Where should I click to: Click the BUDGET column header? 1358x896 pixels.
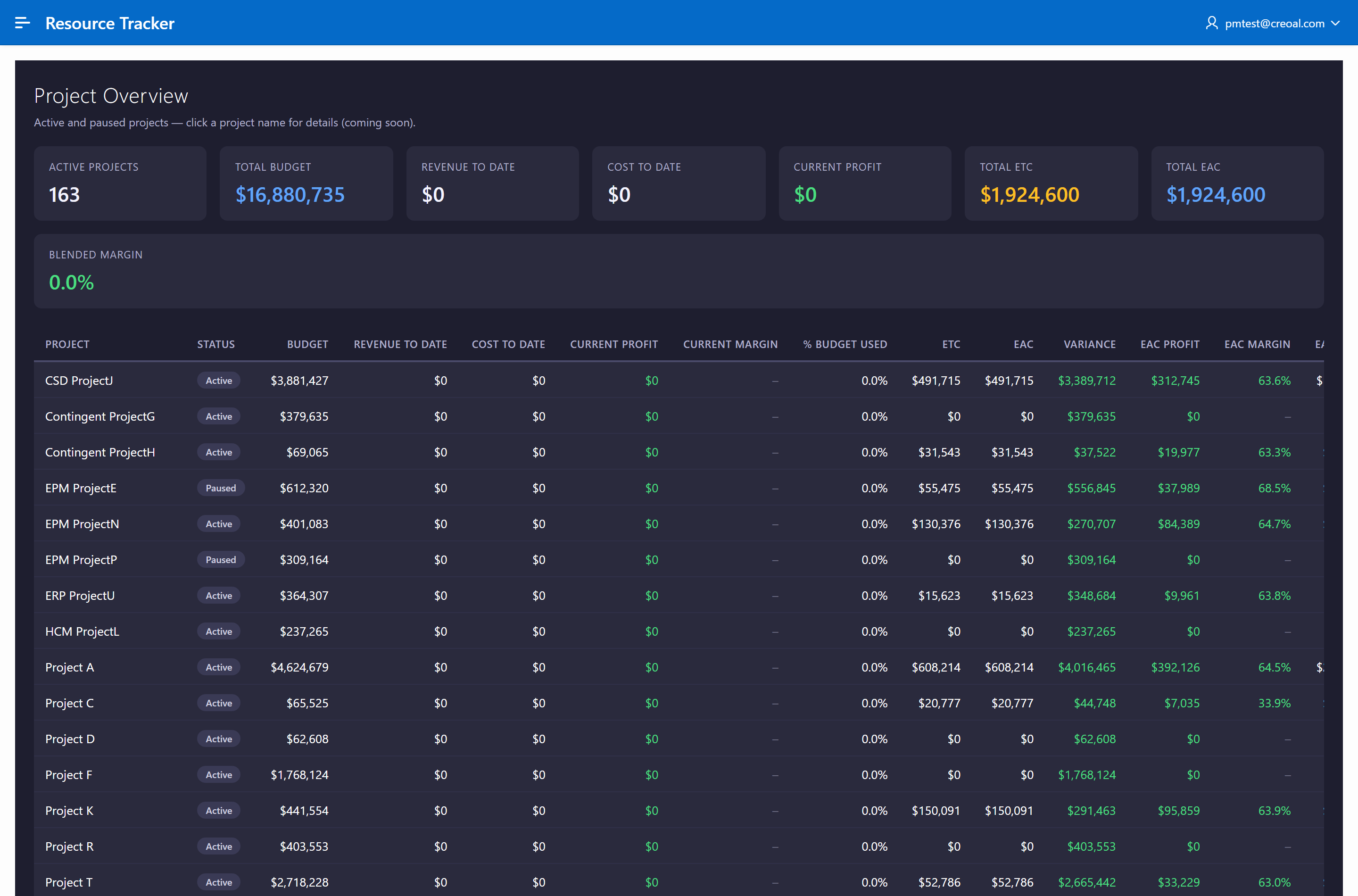pos(307,344)
